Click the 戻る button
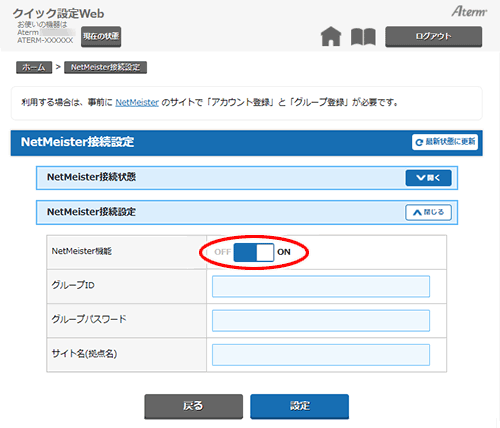Image resolution: width=500 pixels, height=428 pixels. [x=193, y=406]
